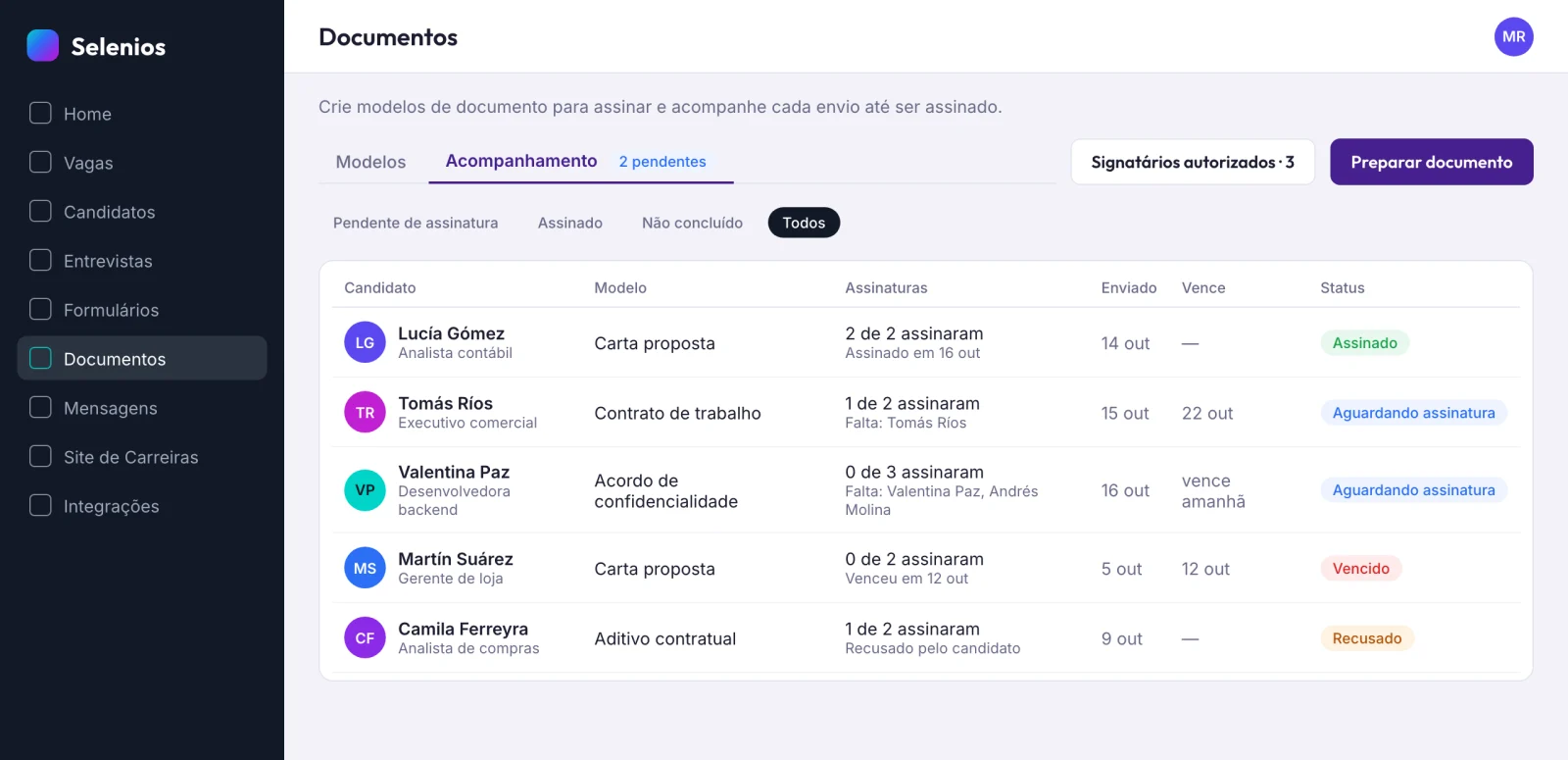Click the Formulários sidebar icon
Screen dimensions: 1568x760
(40, 309)
